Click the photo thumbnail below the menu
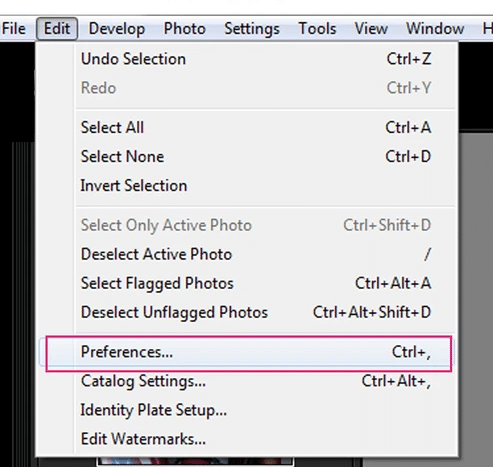 click(195, 461)
